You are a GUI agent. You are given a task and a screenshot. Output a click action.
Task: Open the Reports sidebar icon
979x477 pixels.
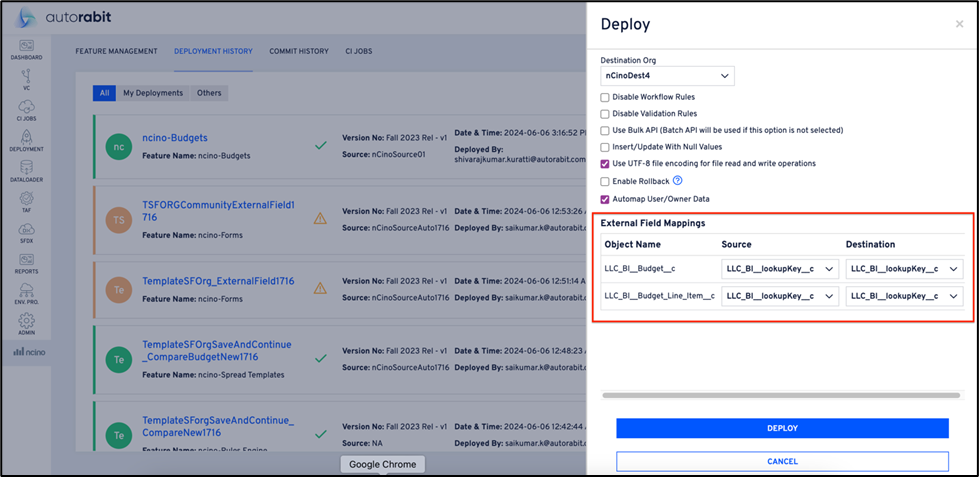coord(26,263)
